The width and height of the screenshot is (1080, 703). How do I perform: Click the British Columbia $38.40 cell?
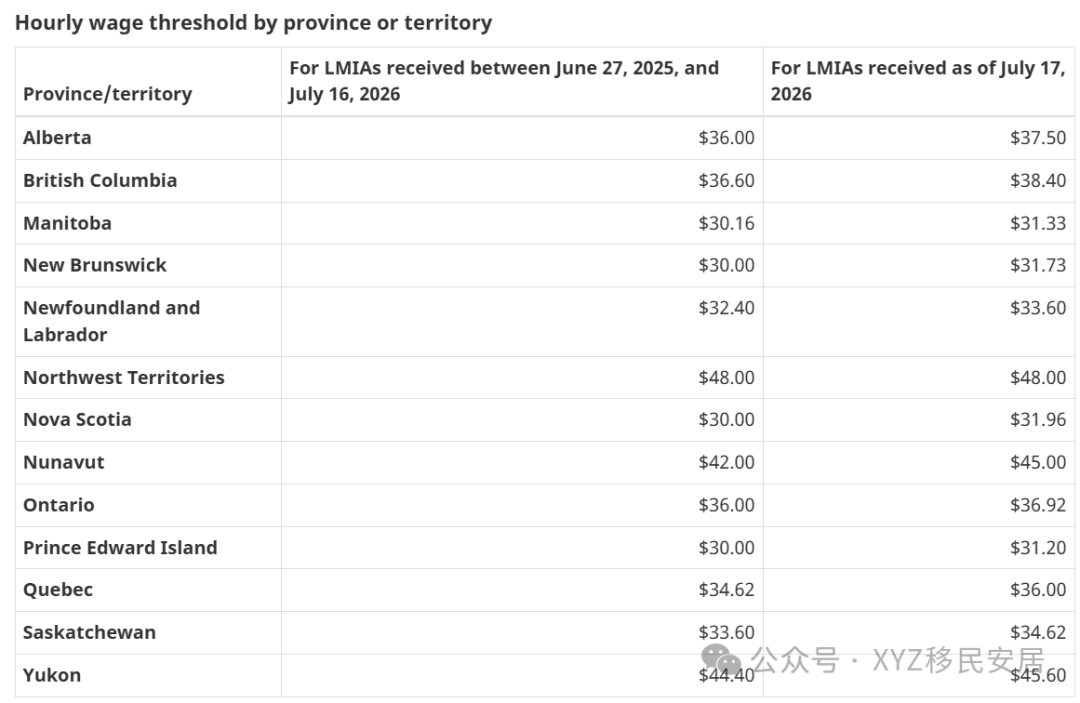1038,180
